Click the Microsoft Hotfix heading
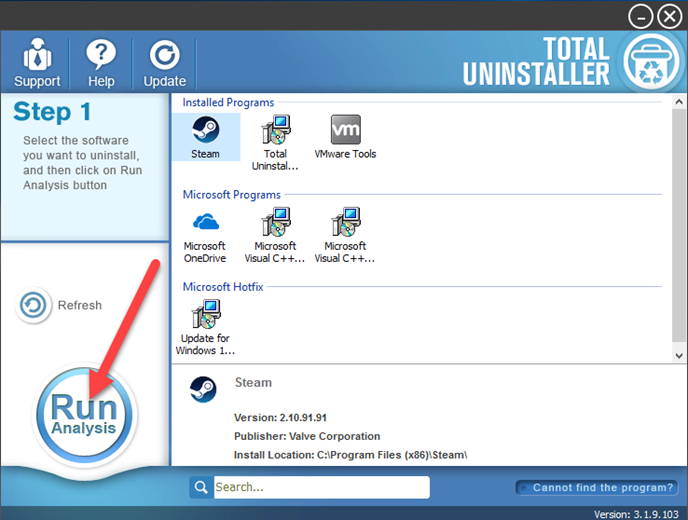This screenshot has width=688, height=520. click(223, 287)
